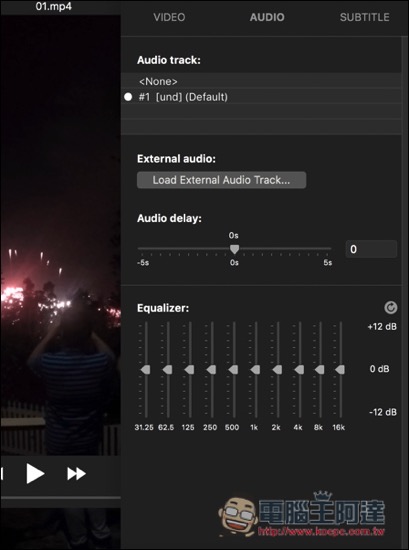Image resolution: width=409 pixels, height=550 pixels.
Task: Click the 62.5 Hz equalizer slider
Action: [x=167, y=369]
